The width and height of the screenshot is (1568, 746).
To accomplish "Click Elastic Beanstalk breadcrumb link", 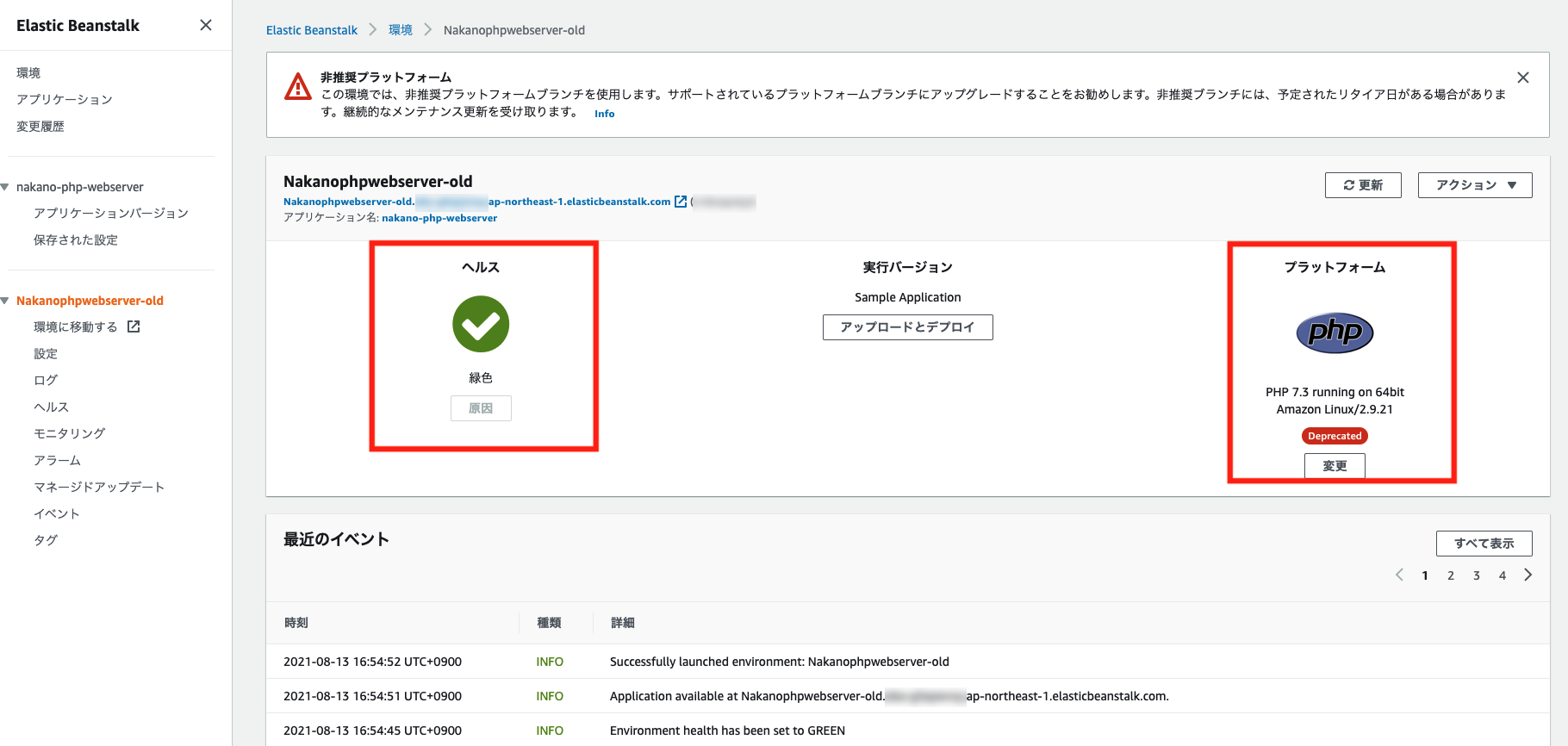I will (312, 30).
